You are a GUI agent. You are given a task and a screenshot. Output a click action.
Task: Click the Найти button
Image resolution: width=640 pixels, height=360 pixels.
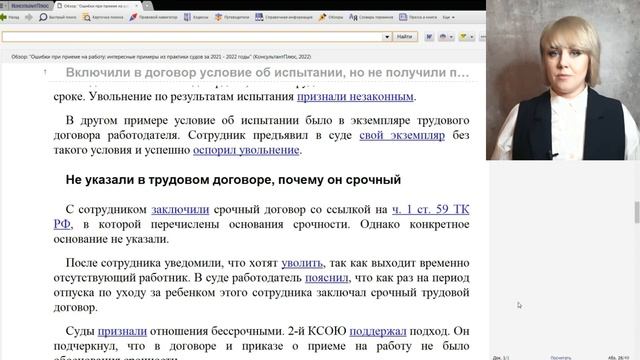(404, 37)
